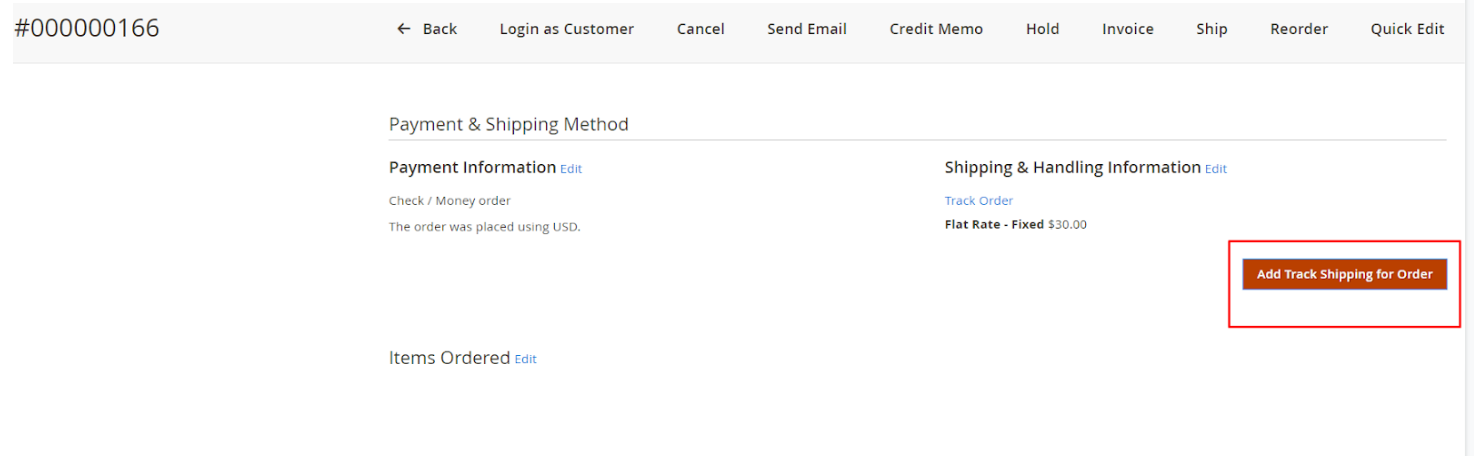Viewport: 1474px width, 456px height.
Task: Click the Payment & Shipping Method heading
Action: tap(508, 124)
